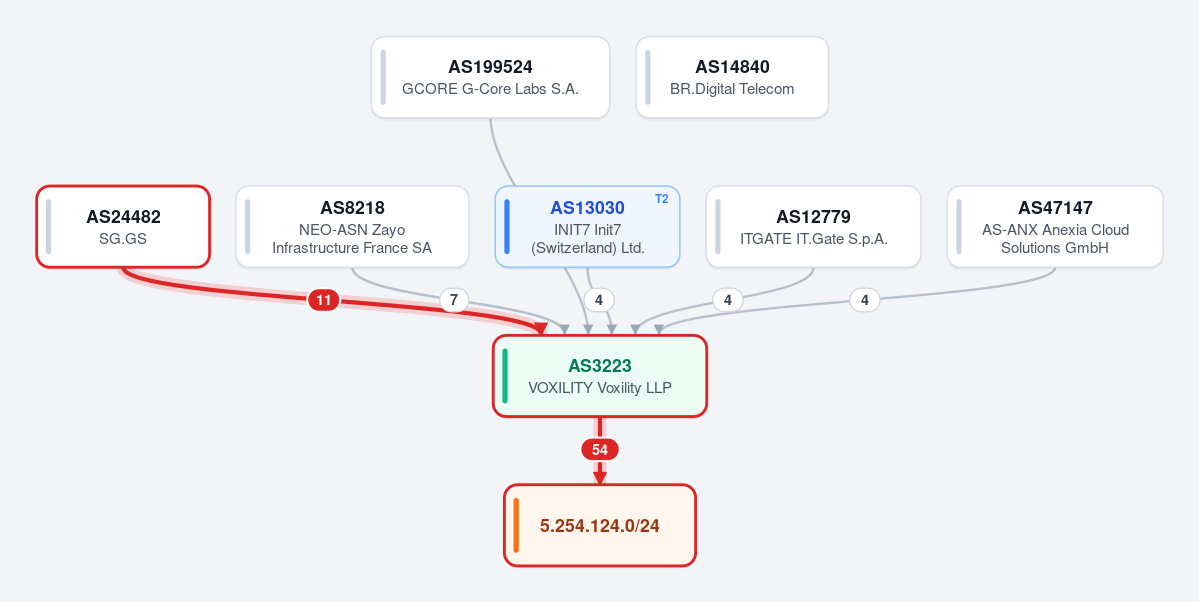This screenshot has height=602, width=1199.
Task: Select the AS3223 VOXILITY node
Action: 600,376
